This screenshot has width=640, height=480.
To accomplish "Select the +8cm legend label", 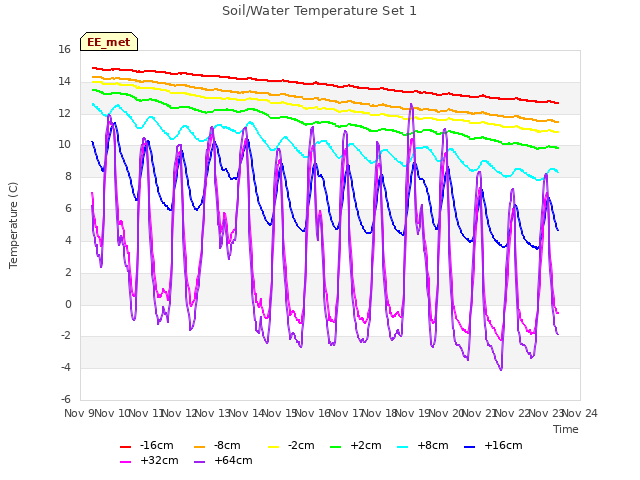I will click(433, 445).
